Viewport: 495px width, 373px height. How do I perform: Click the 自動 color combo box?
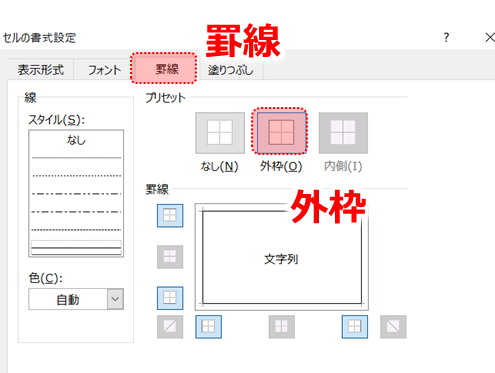point(76,299)
